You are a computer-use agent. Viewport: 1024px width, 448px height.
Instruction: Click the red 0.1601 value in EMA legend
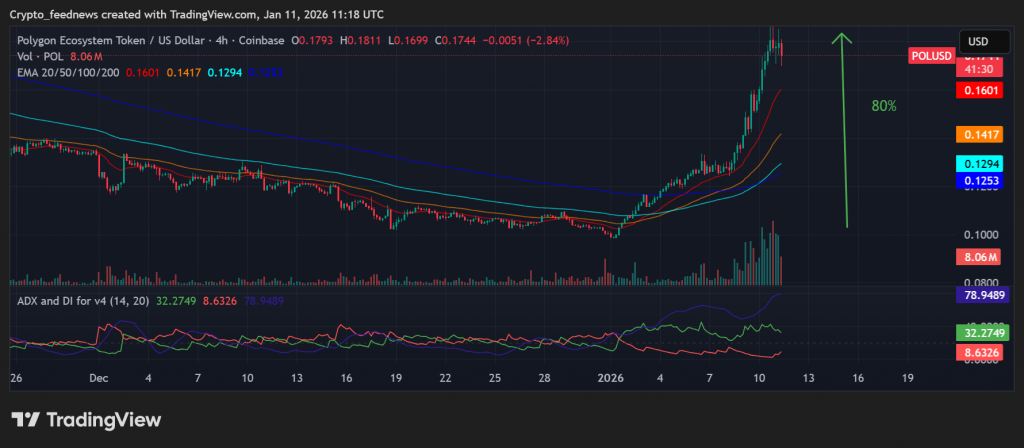[x=142, y=72]
